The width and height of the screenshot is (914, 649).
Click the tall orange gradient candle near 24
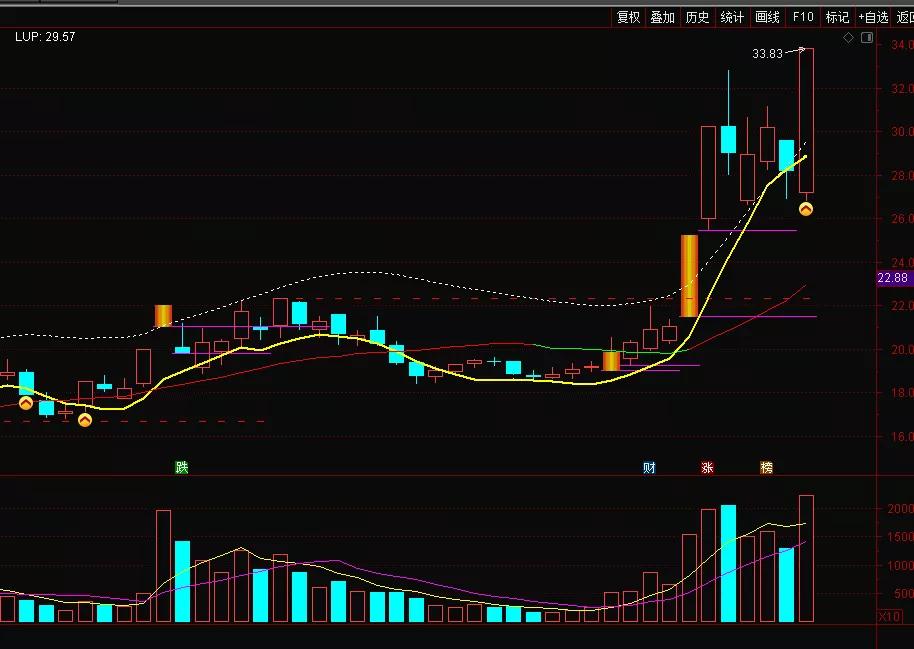point(689,275)
